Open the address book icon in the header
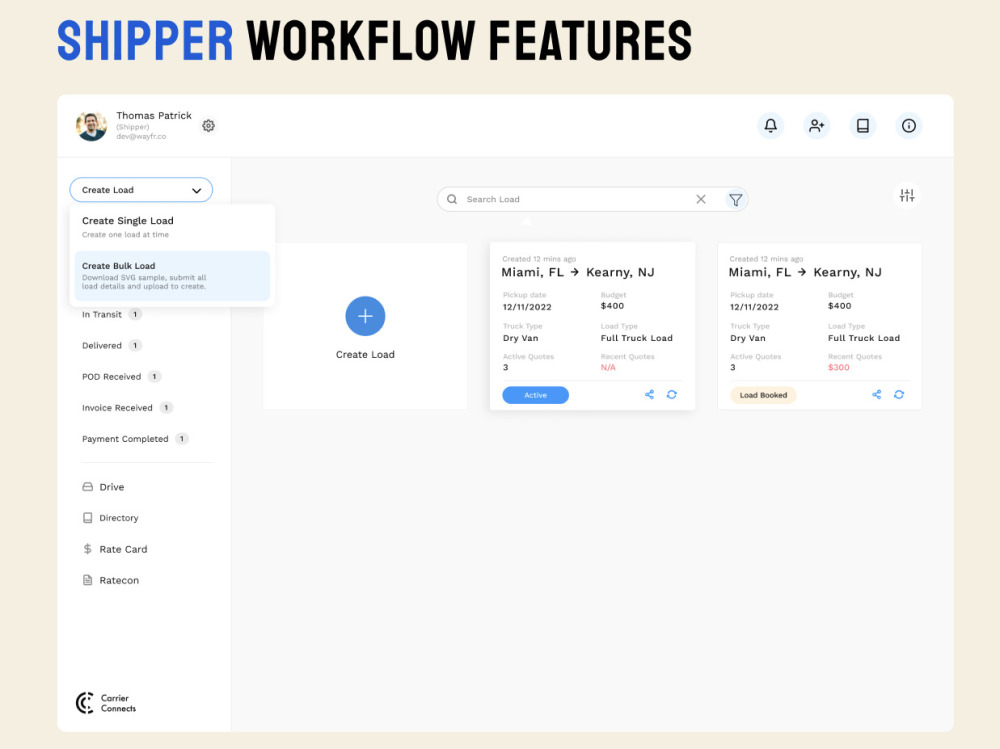Viewport: 1000px width, 749px height. 862,125
